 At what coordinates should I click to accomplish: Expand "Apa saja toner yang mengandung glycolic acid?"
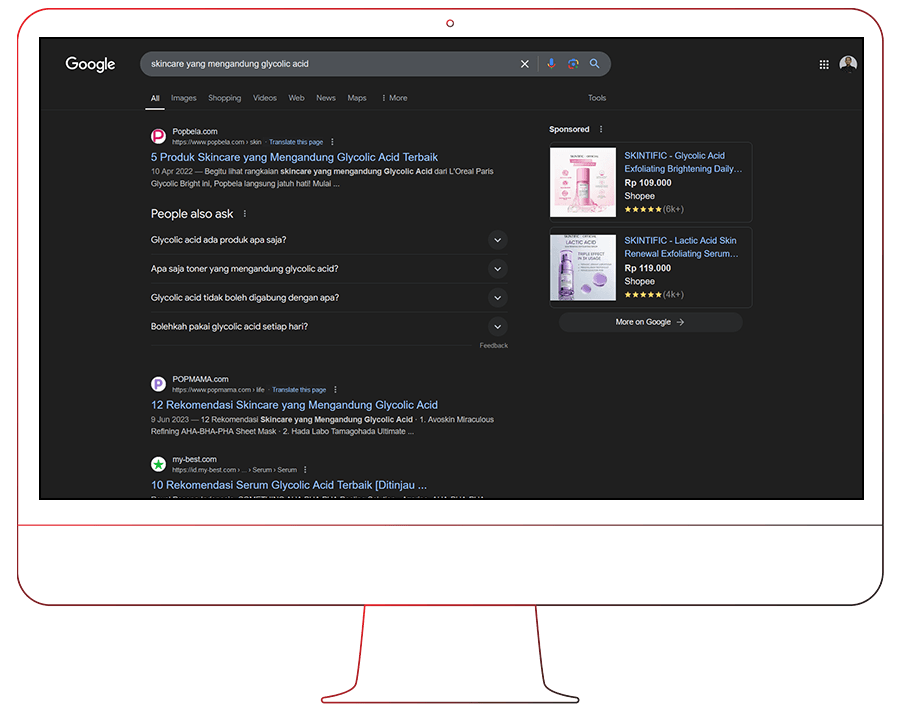click(497, 269)
